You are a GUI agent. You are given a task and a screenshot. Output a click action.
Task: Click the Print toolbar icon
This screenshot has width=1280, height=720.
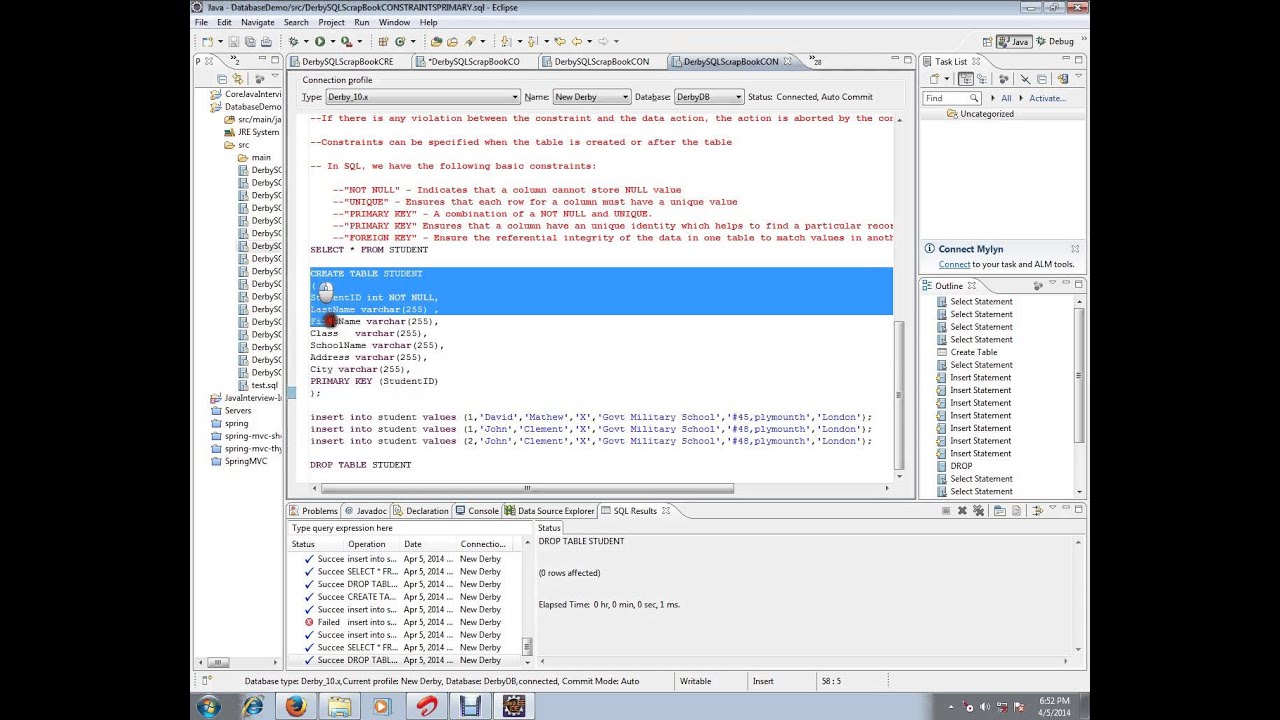click(x=266, y=42)
